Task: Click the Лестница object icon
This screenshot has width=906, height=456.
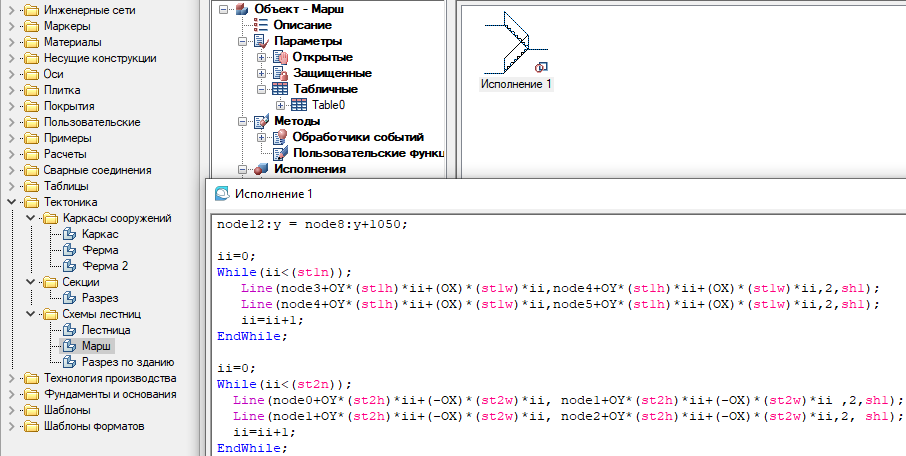Action: [x=69, y=330]
